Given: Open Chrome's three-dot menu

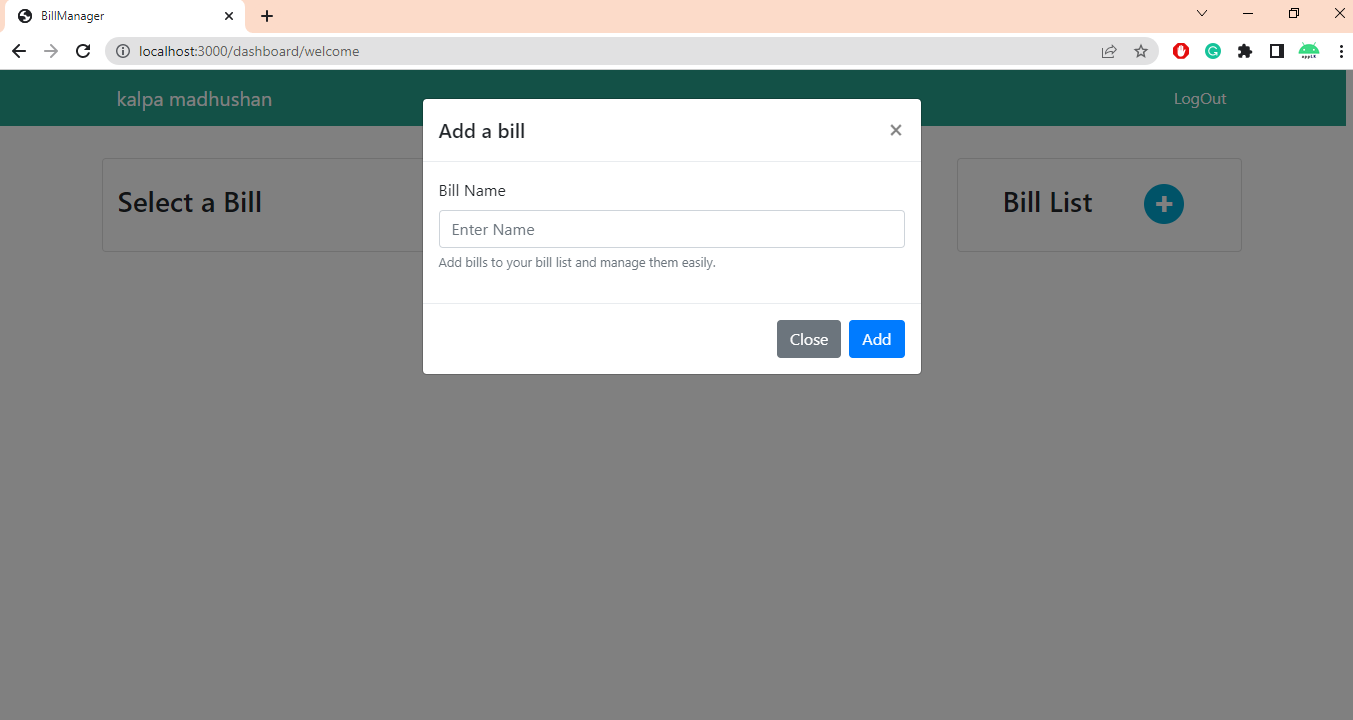Looking at the screenshot, I should (1341, 51).
